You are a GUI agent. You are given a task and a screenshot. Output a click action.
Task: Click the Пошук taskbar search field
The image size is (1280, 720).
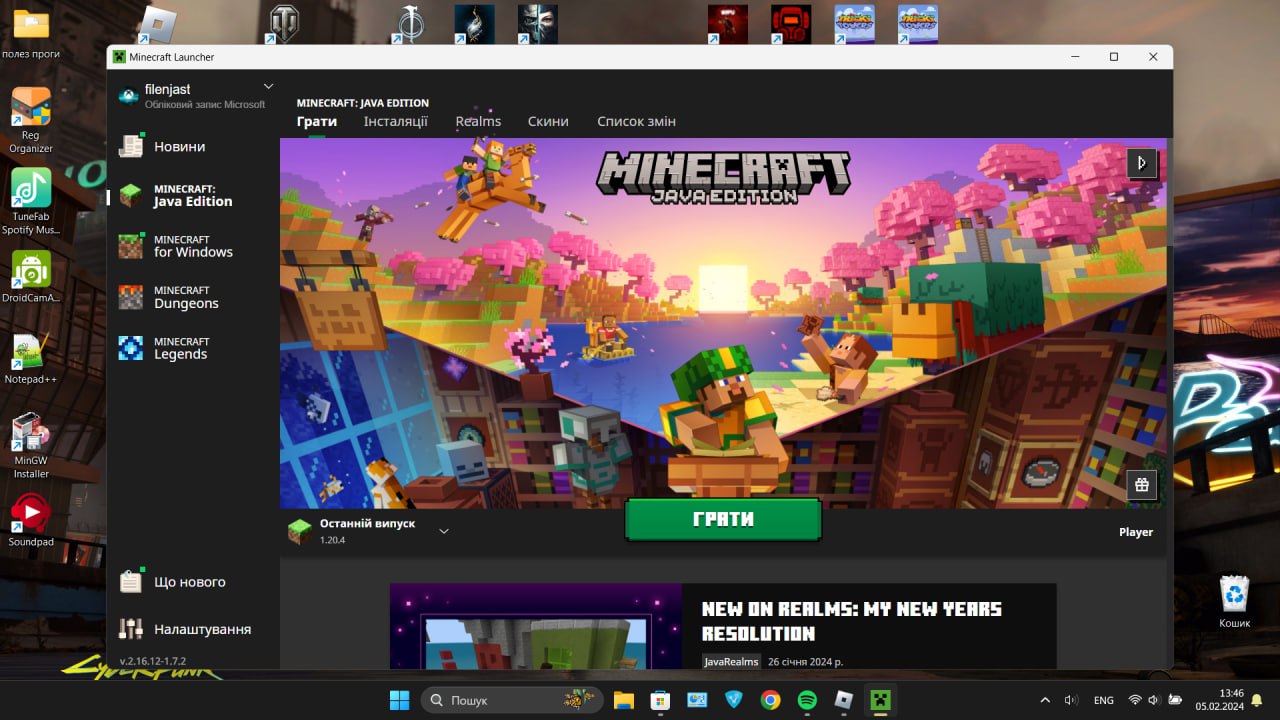tap(511, 700)
